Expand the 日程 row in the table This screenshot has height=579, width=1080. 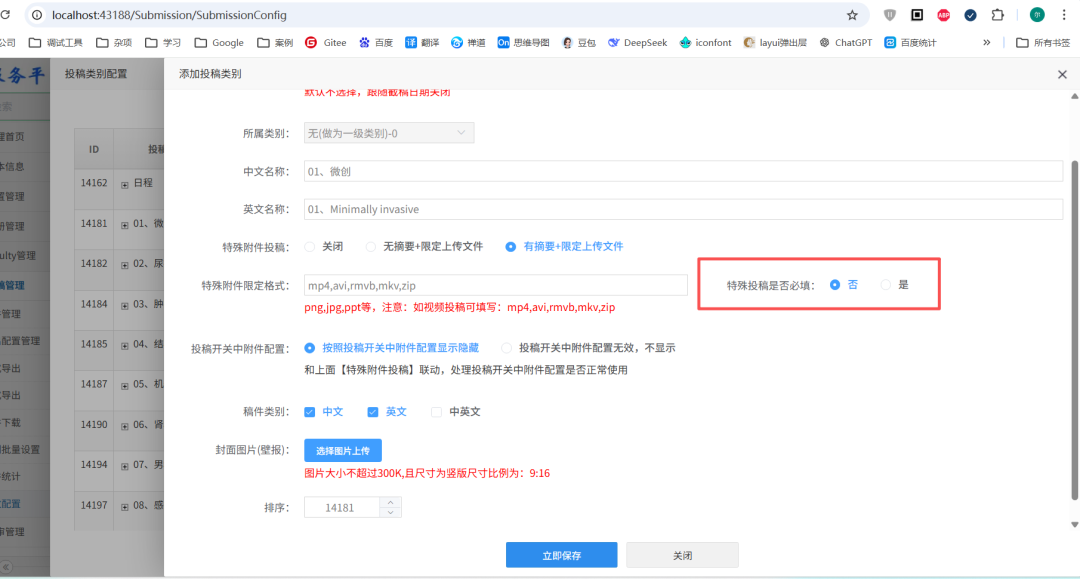click(125, 184)
